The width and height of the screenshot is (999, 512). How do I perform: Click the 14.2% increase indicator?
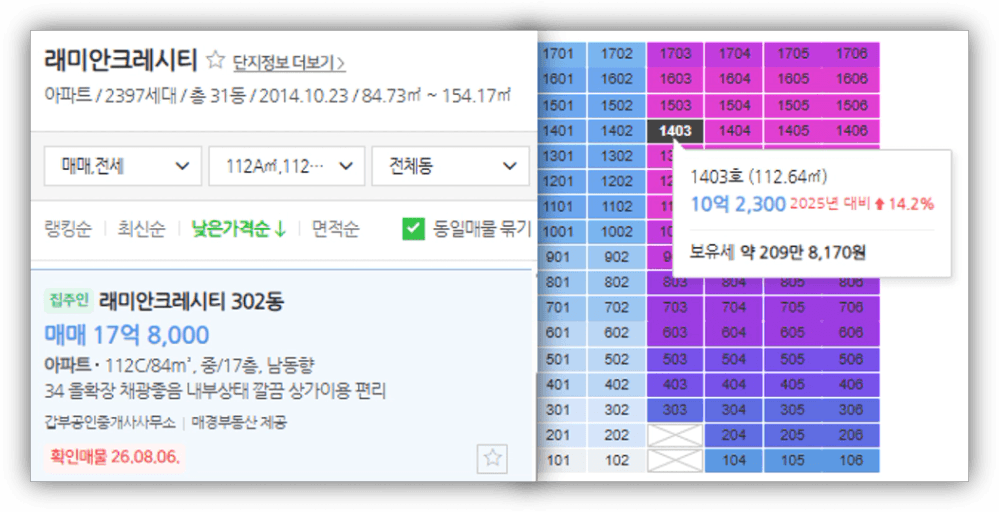pos(904,204)
